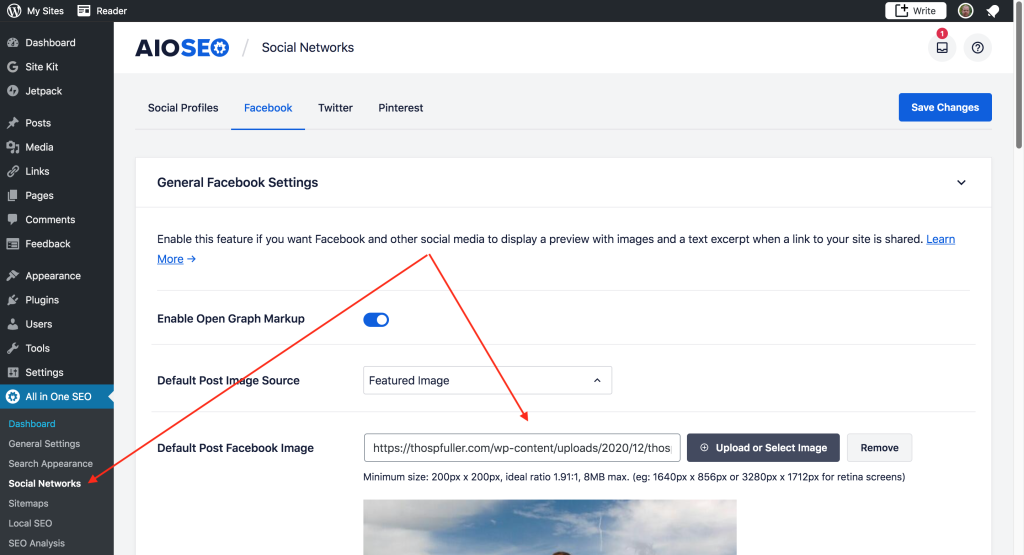Open Jetpack menu label

pos(44,91)
